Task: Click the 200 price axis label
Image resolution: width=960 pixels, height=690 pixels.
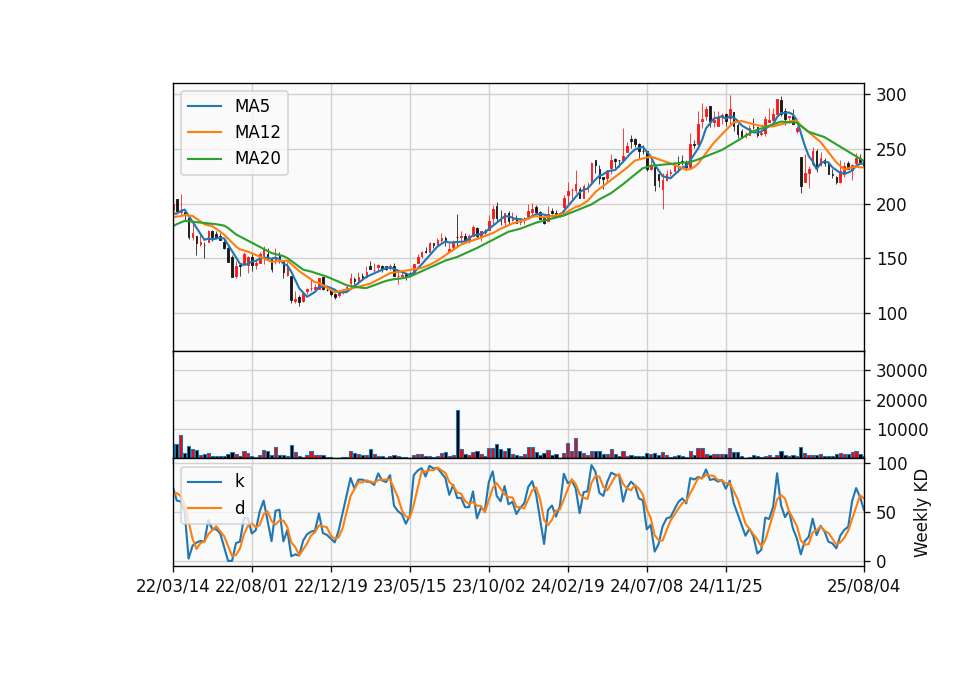Action: (x=891, y=204)
